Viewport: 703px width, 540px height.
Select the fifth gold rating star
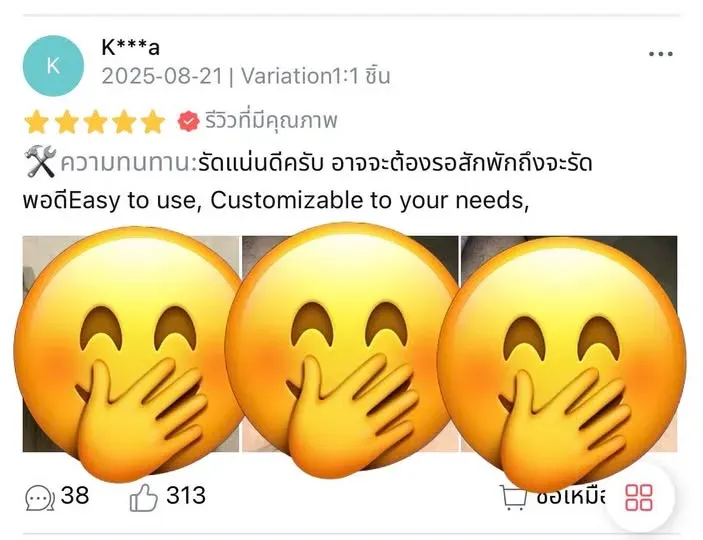coord(152,122)
